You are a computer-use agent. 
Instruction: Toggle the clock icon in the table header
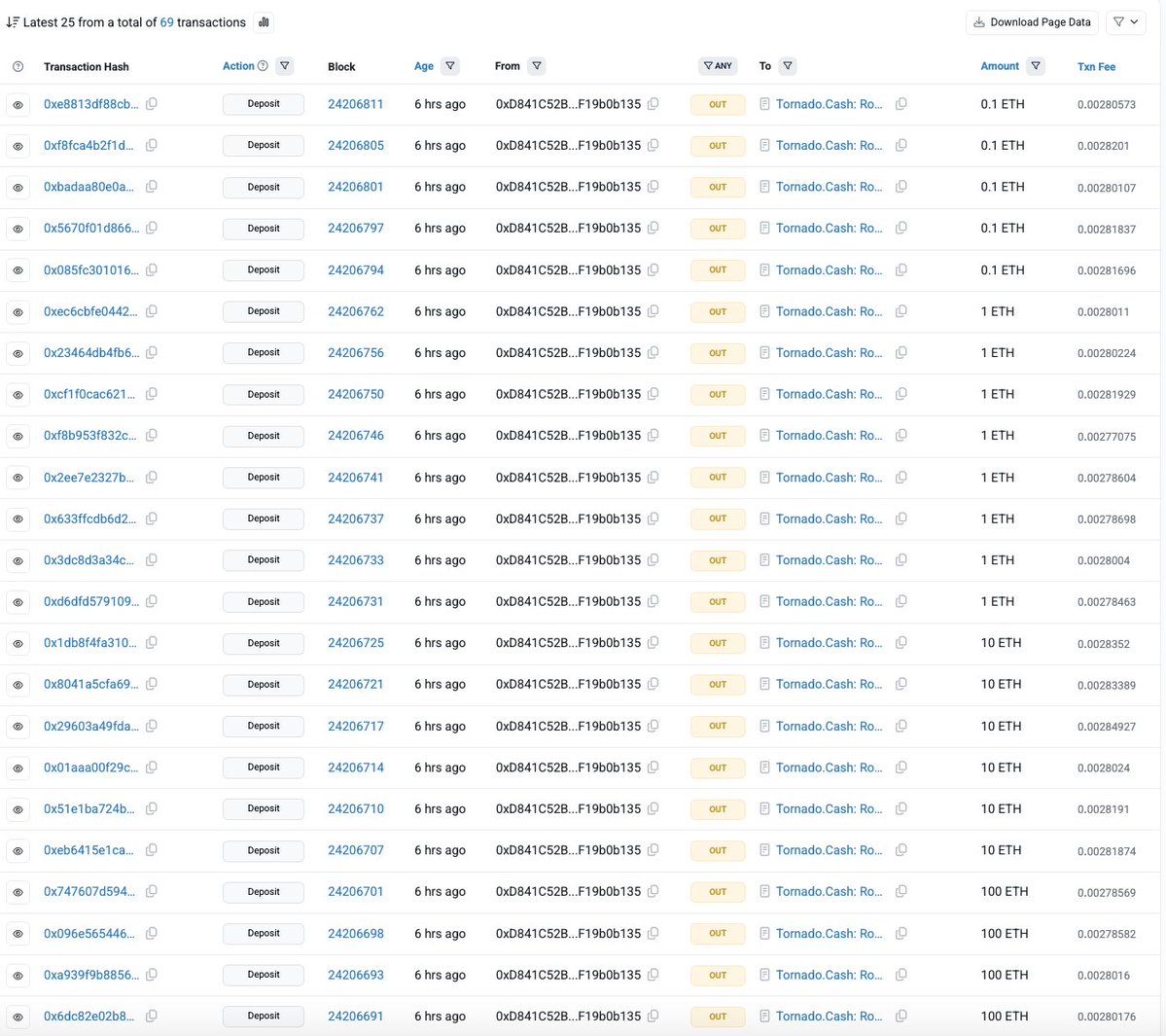click(18, 65)
